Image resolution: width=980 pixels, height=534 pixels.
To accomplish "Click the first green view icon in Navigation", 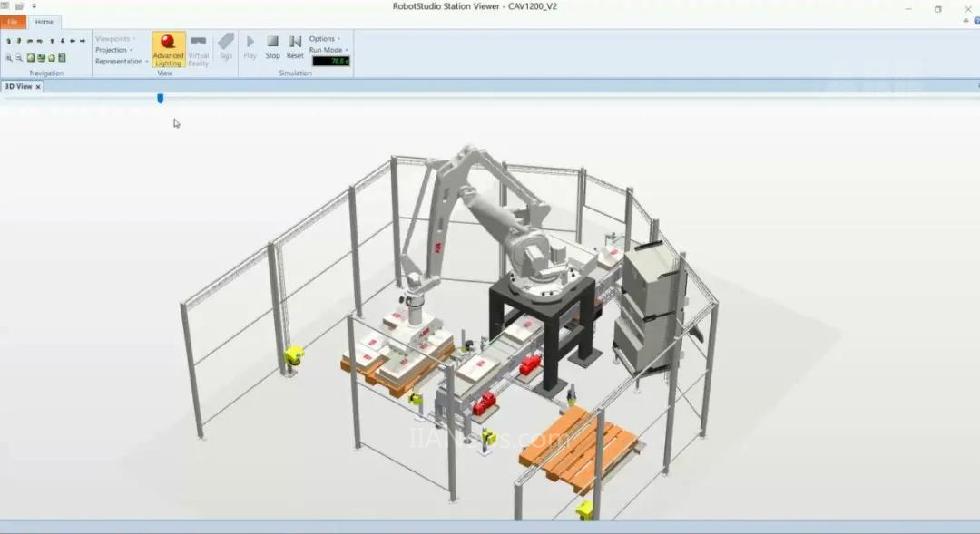I will click(x=30, y=58).
